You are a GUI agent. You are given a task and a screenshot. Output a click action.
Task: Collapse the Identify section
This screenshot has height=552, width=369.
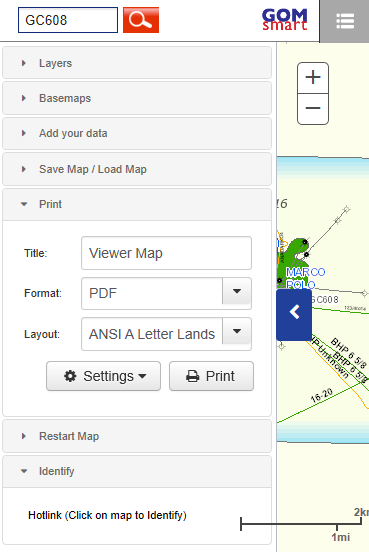(137, 471)
